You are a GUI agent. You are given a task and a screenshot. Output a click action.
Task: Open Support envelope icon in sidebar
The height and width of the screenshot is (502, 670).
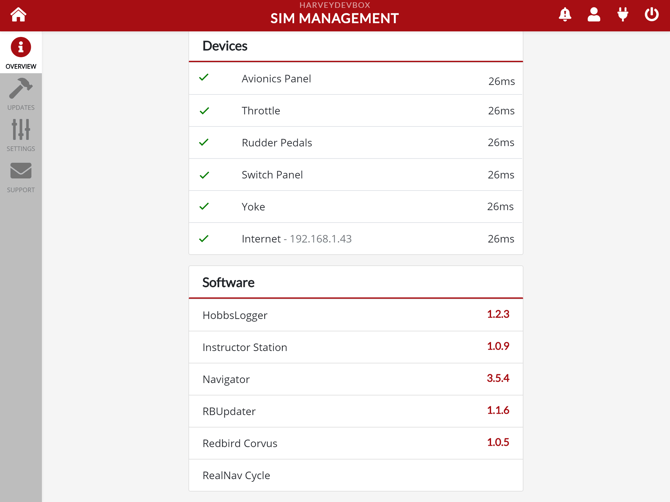[x=21, y=170]
